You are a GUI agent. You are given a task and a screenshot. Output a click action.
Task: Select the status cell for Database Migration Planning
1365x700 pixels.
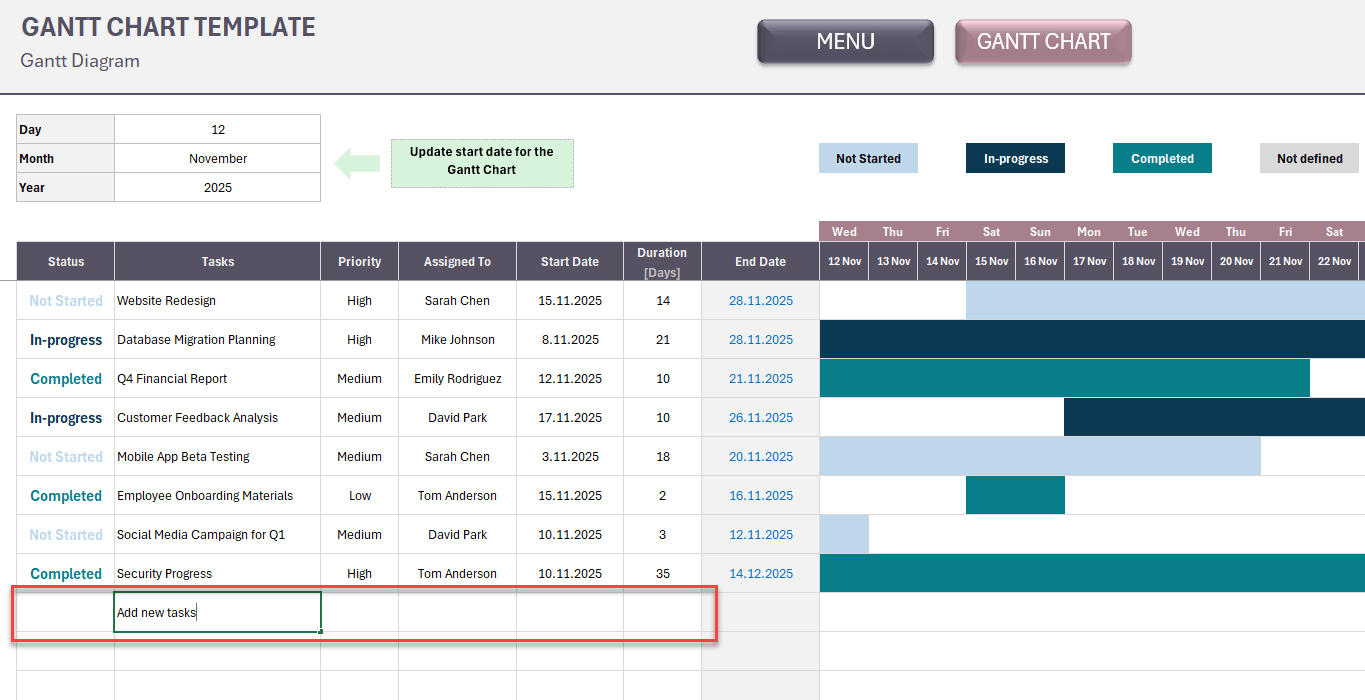[x=66, y=340]
